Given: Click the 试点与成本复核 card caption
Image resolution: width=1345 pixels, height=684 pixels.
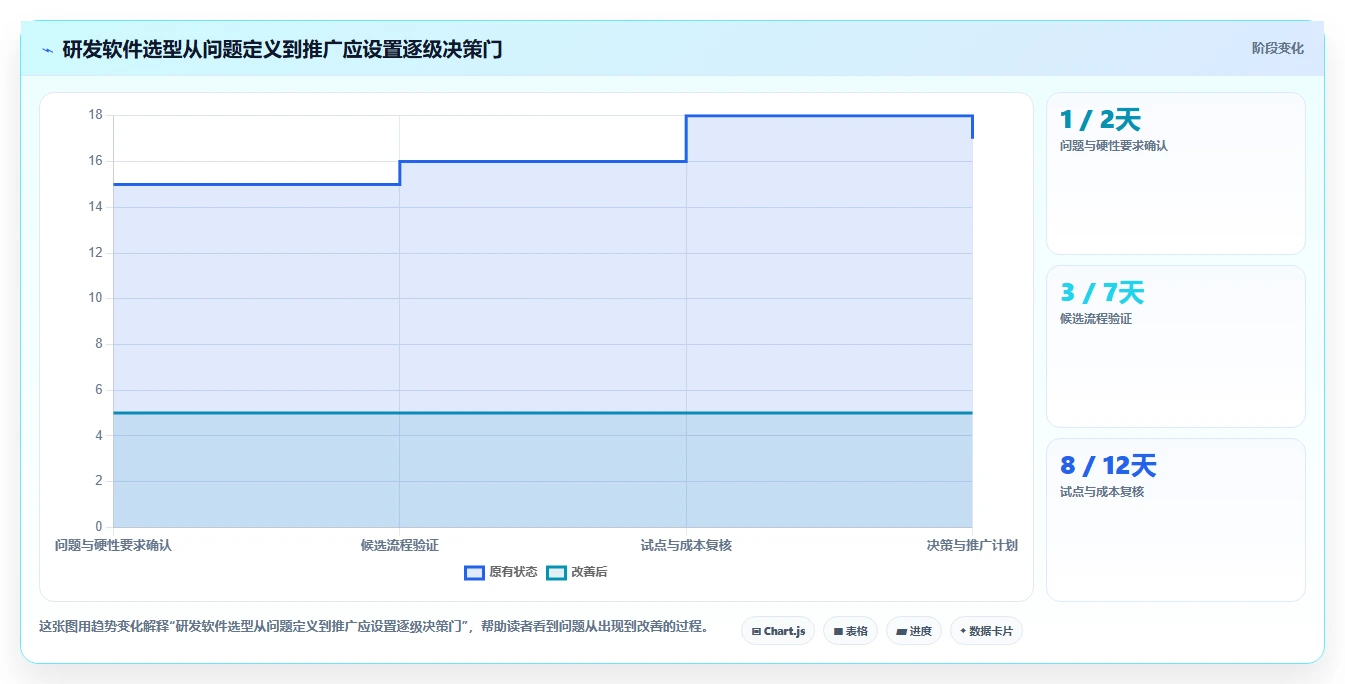Looking at the screenshot, I should (x=1102, y=492).
